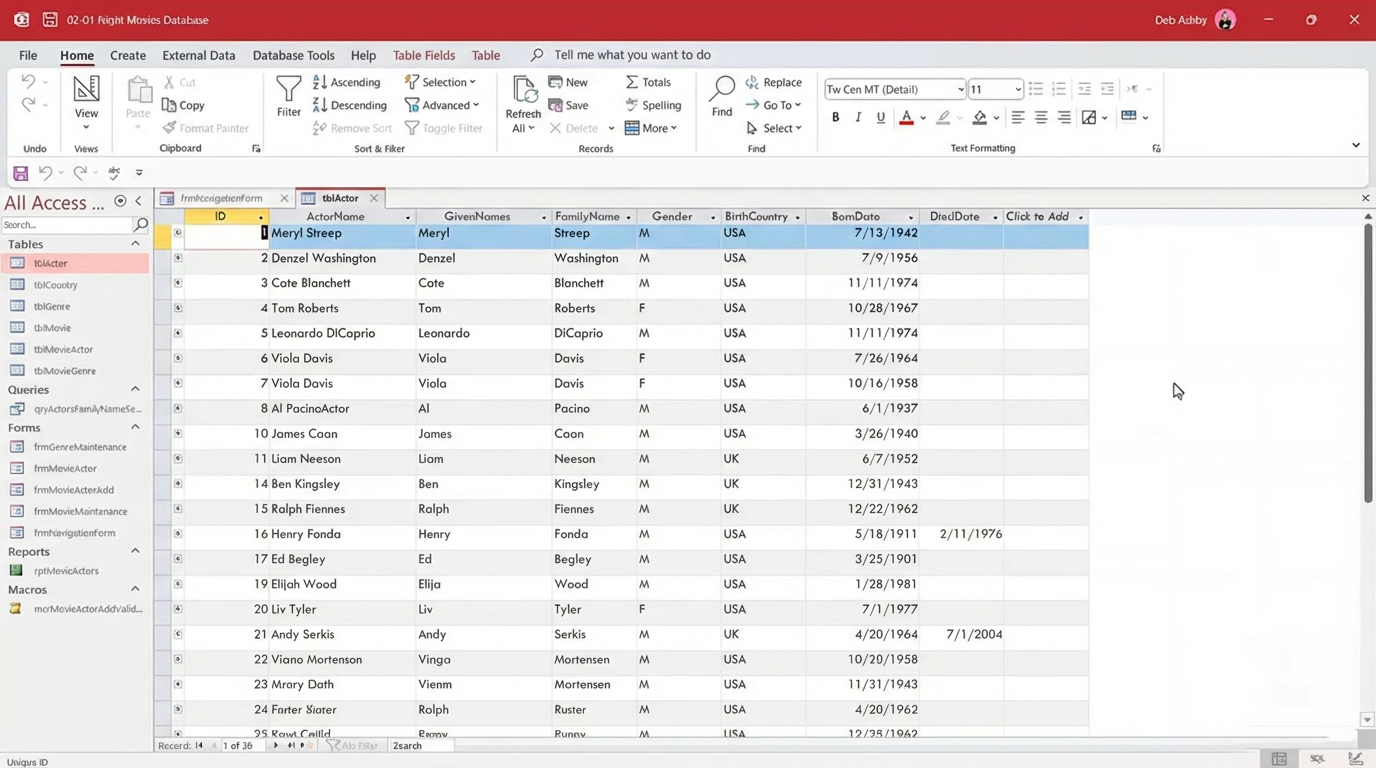Click New record button
Image resolution: width=1376 pixels, height=768 pixels.
click(x=568, y=82)
